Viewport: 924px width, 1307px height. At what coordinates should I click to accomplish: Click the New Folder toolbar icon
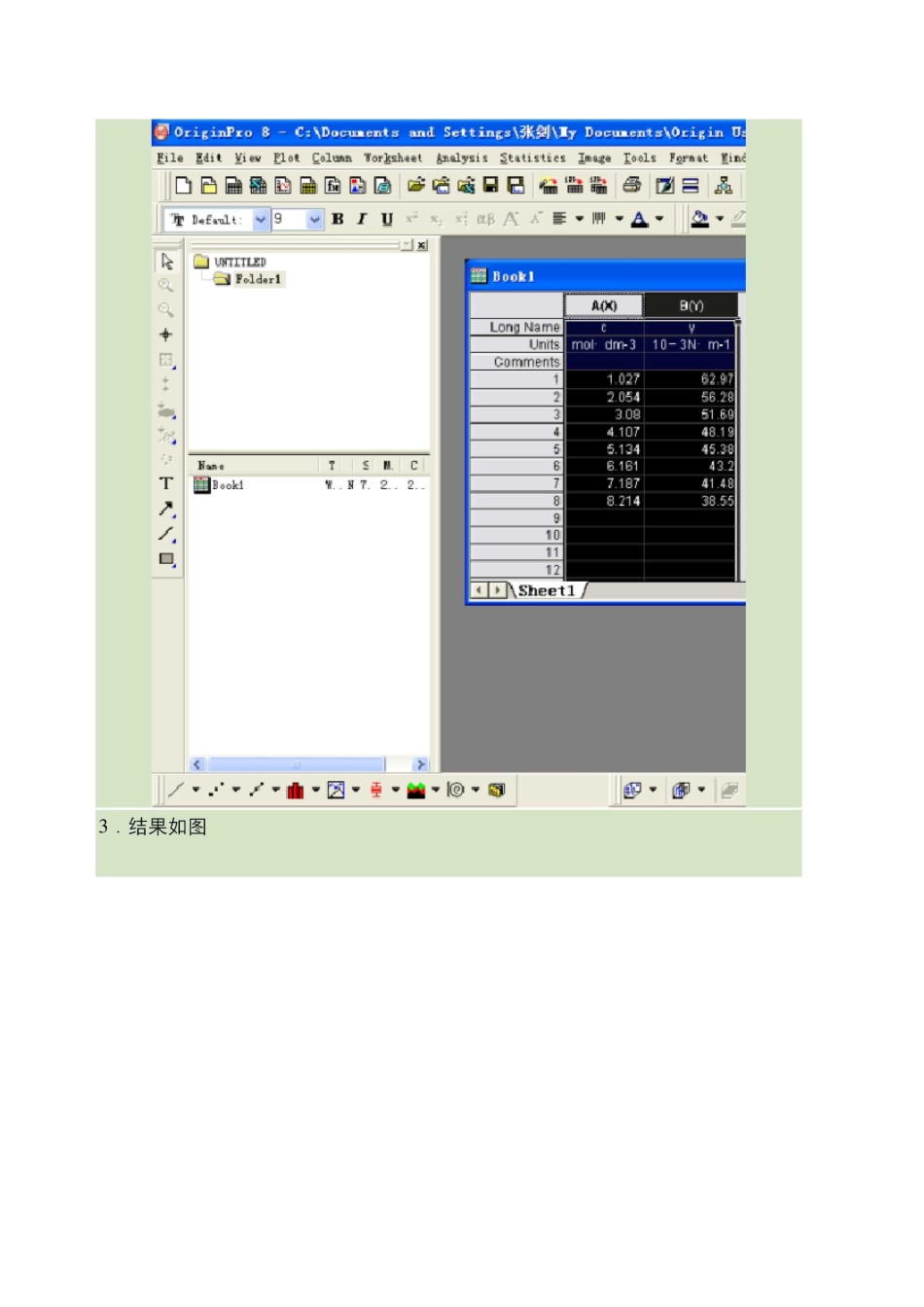[208, 185]
